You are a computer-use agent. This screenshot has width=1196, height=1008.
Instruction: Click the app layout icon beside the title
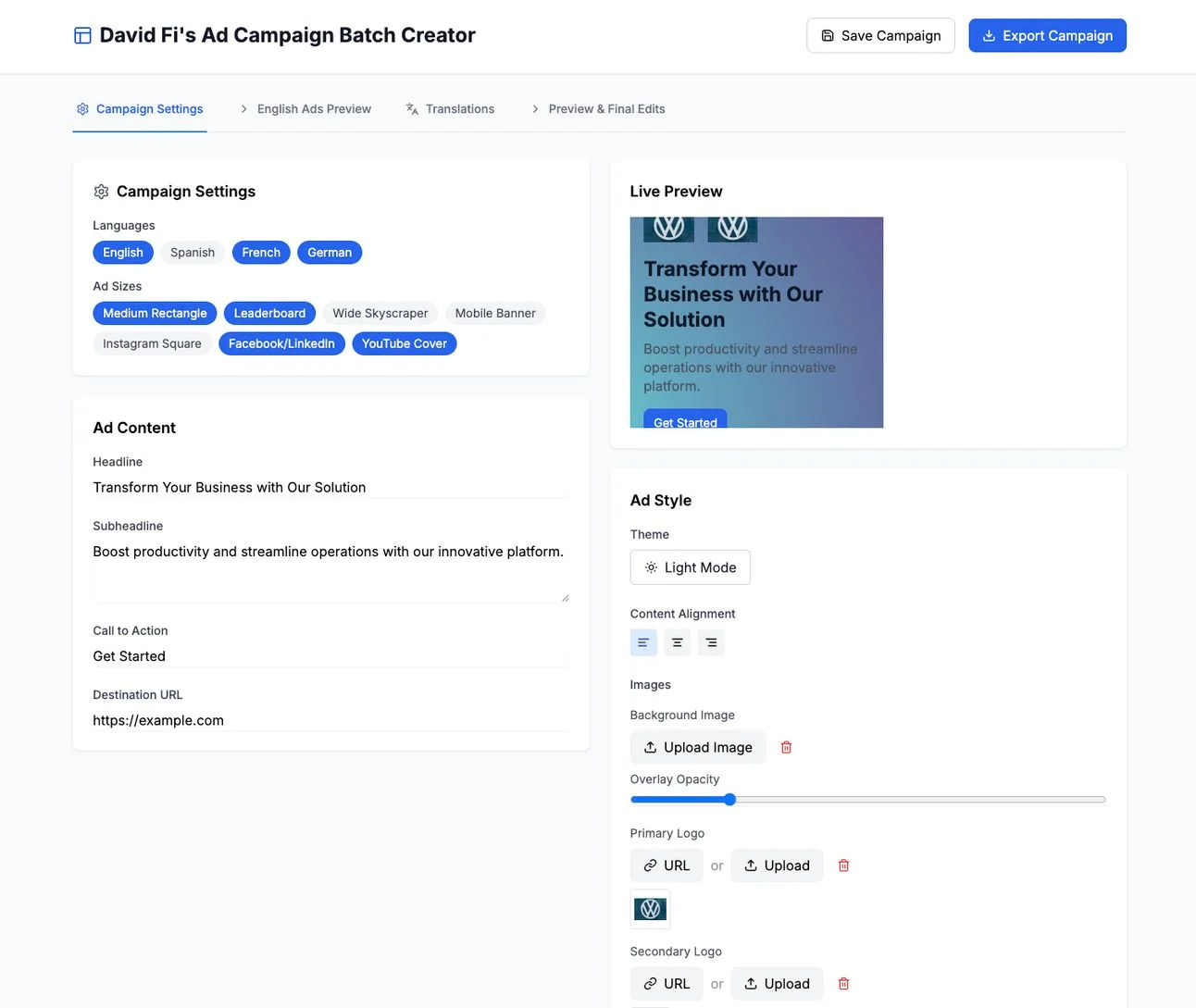pos(82,36)
